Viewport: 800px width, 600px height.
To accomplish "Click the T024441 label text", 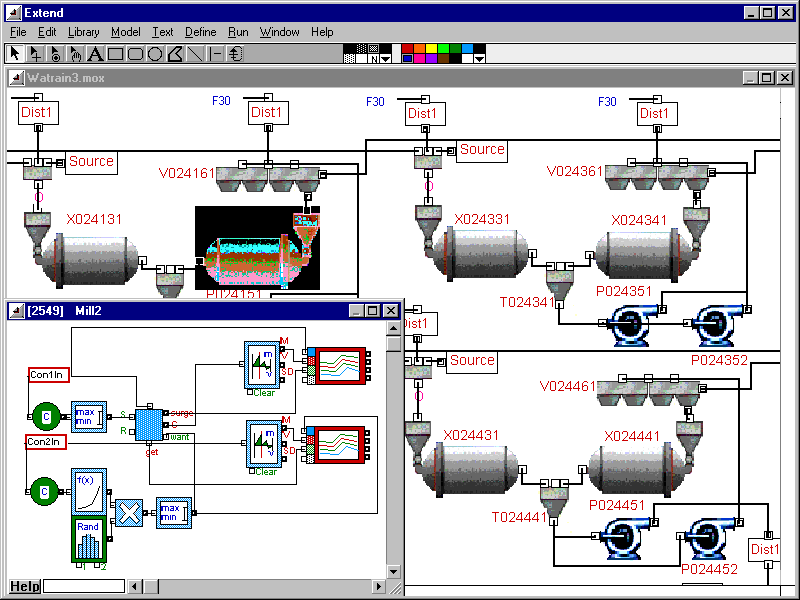I will point(519,517).
